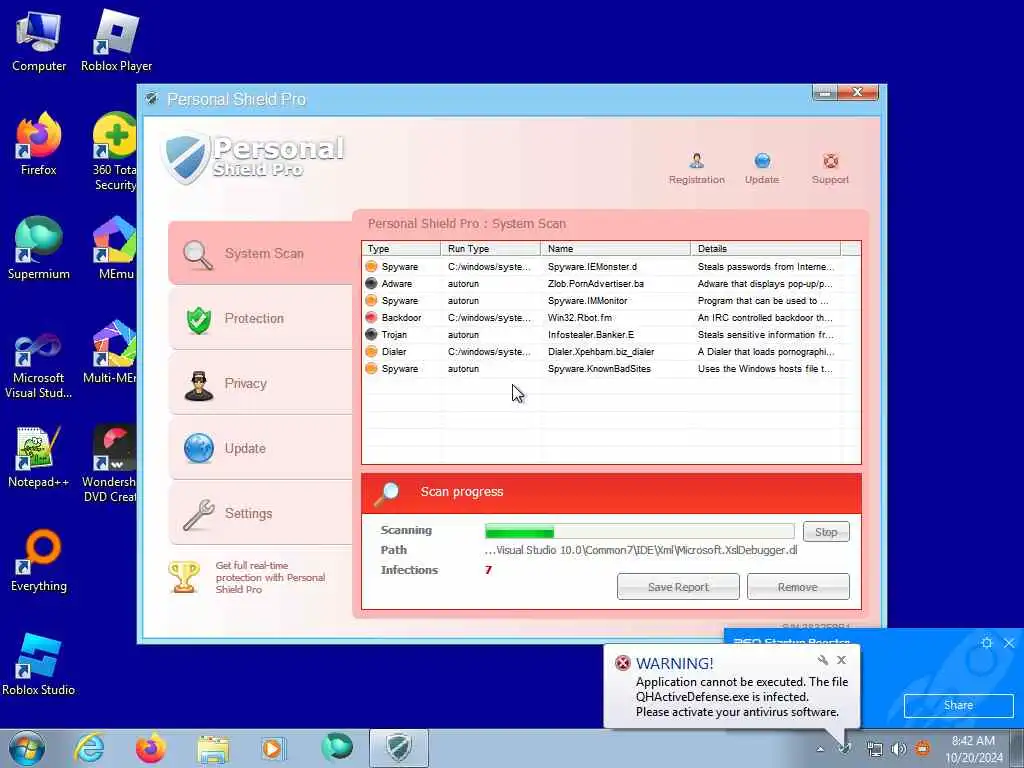Viewport: 1024px width, 768px height.
Task: Select the Spyware.KnownBadSites entry
Action: pyautogui.click(x=611, y=368)
